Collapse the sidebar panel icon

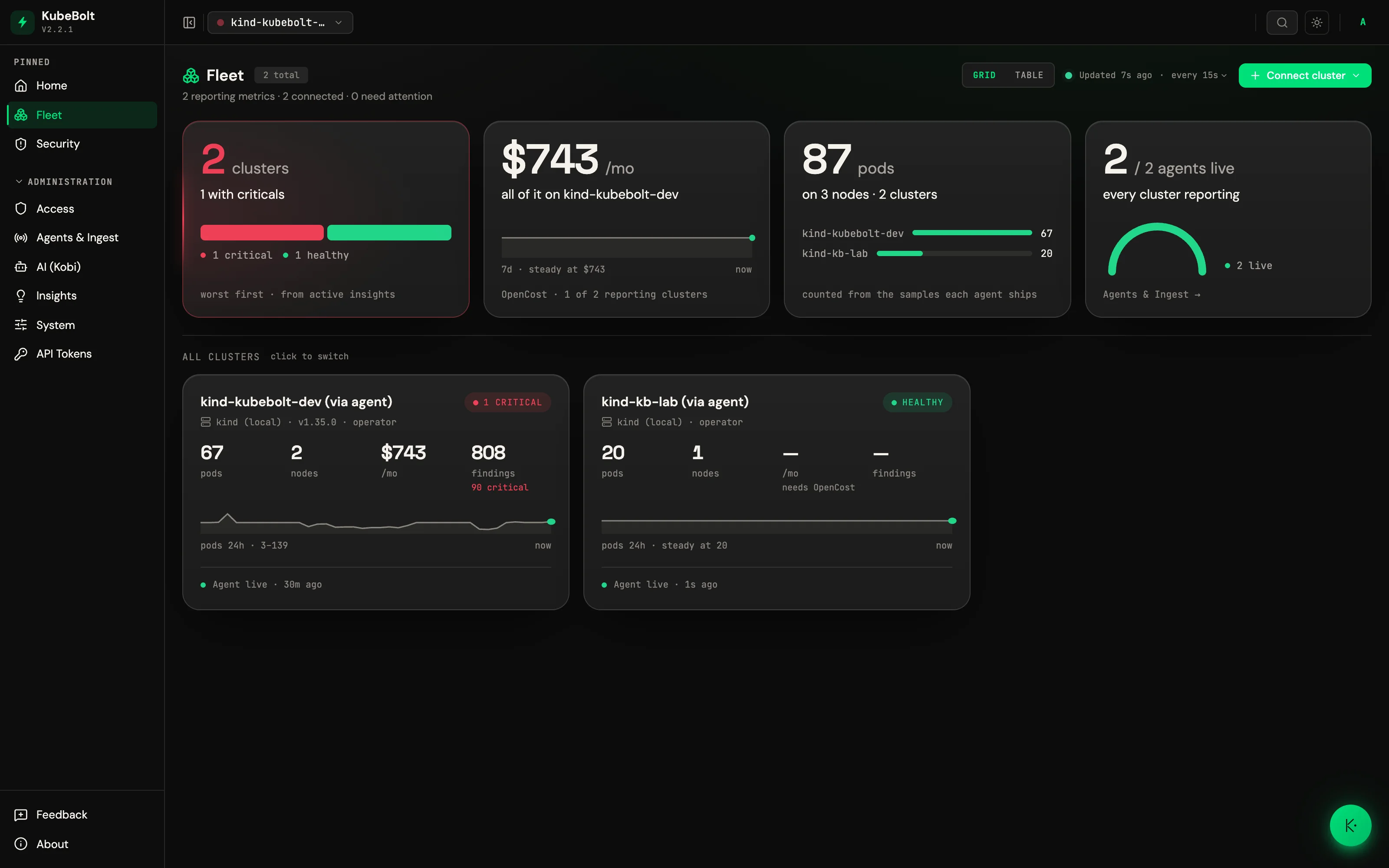(189, 23)
